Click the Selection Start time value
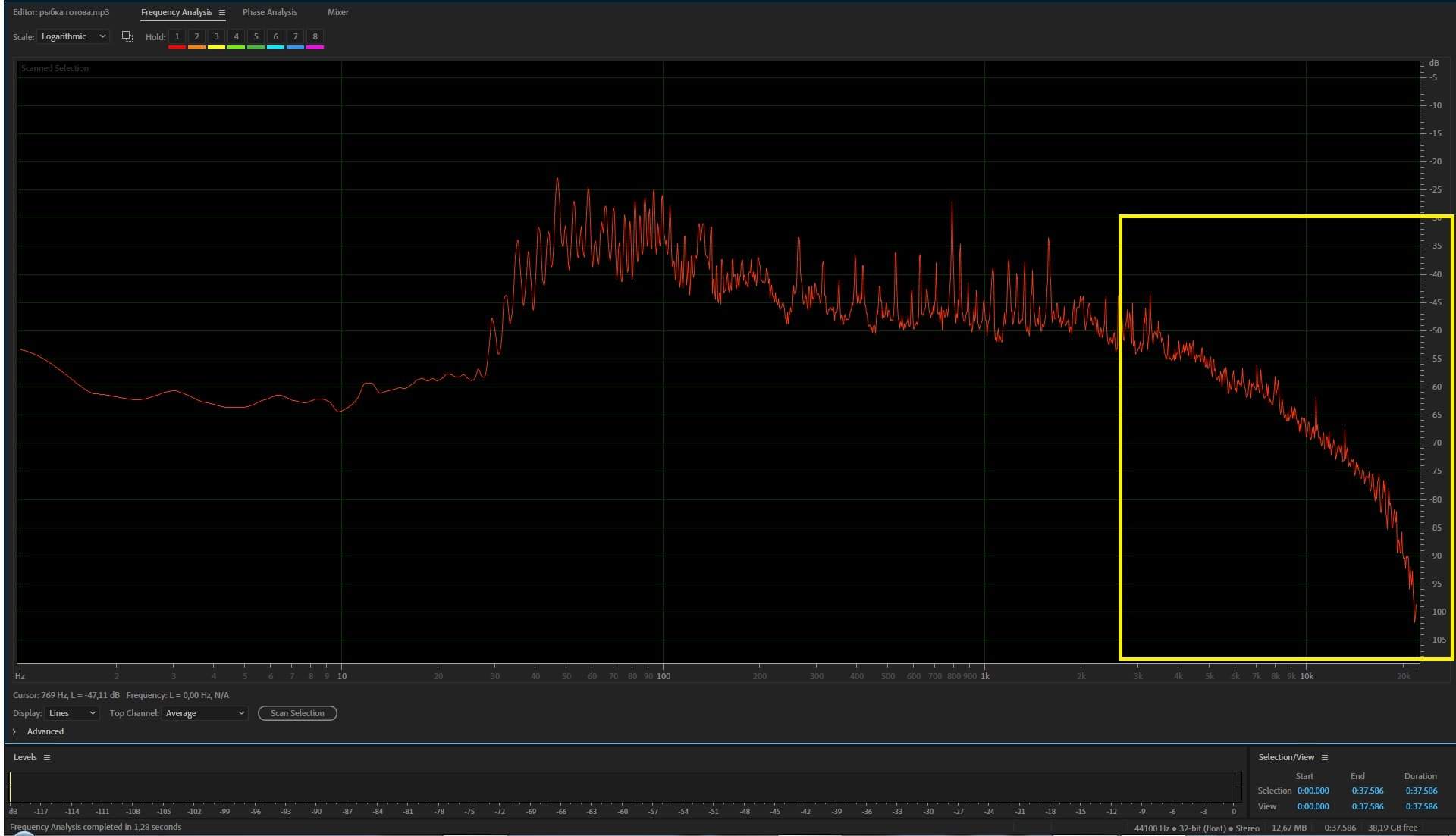This screenshot has height=836, width=1456. pos(1313,791)
